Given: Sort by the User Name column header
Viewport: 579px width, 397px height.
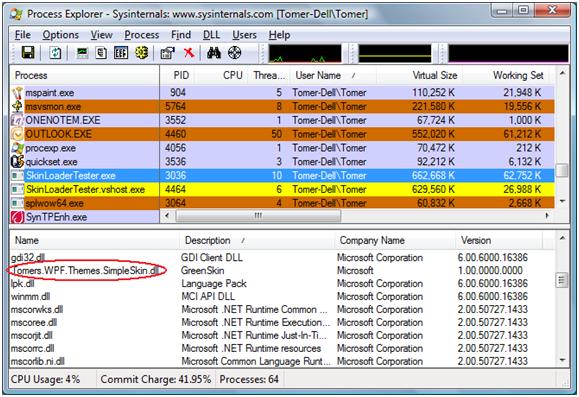Looking at the screenshot, I should pos(333,75).
